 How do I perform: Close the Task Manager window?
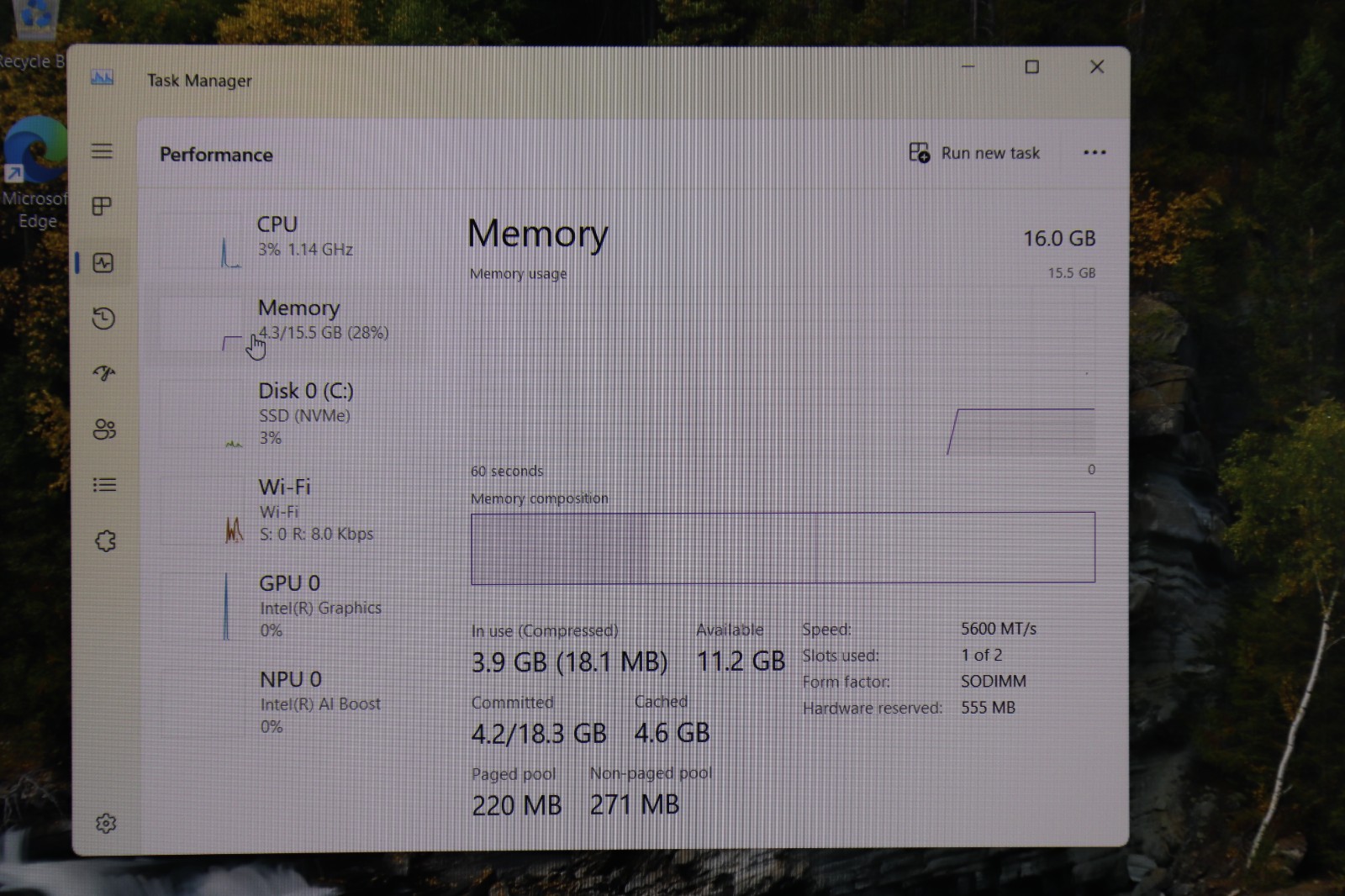(x=1097, y=66)
